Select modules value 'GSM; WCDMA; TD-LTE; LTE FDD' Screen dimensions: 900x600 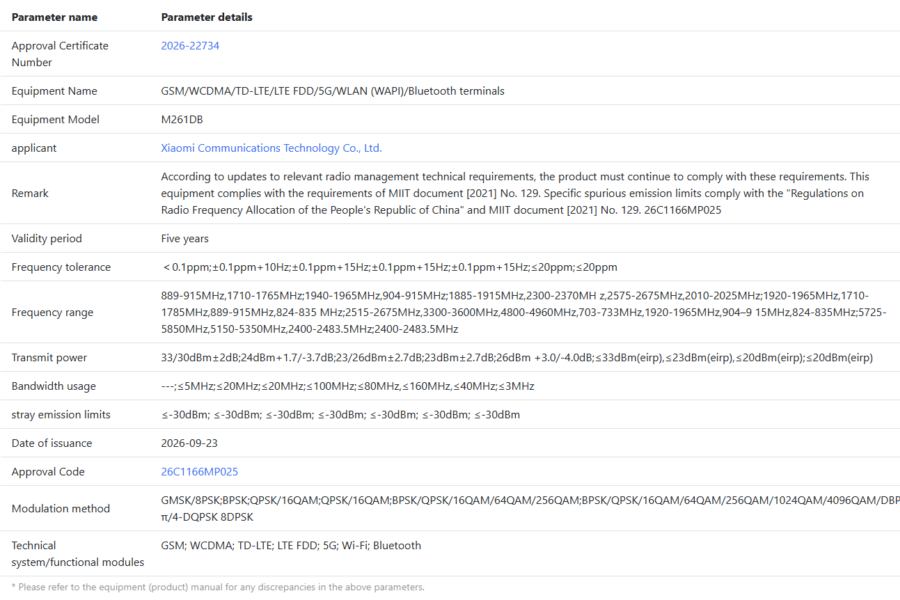pos(291,545)
